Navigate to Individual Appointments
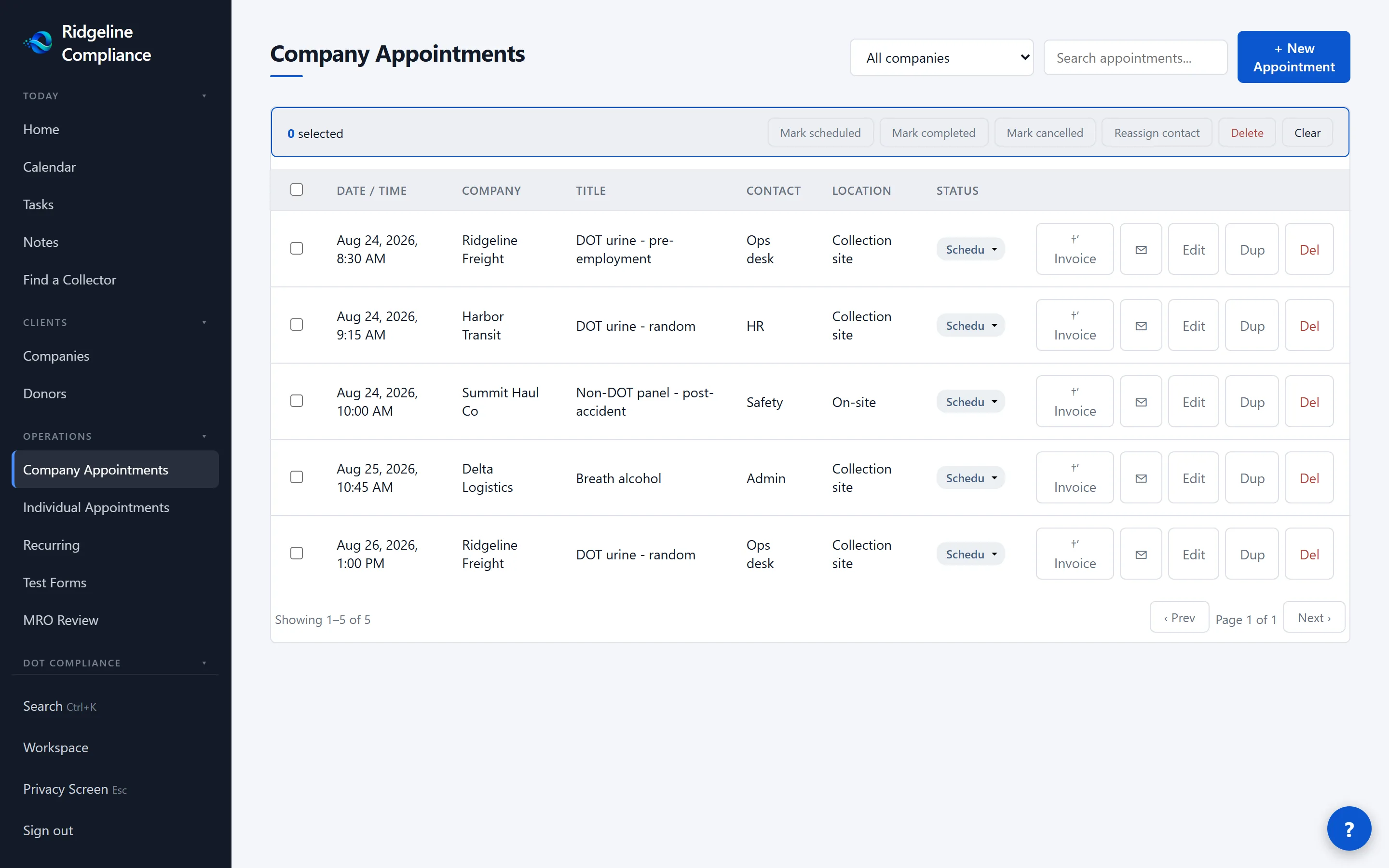 [115, 507]
